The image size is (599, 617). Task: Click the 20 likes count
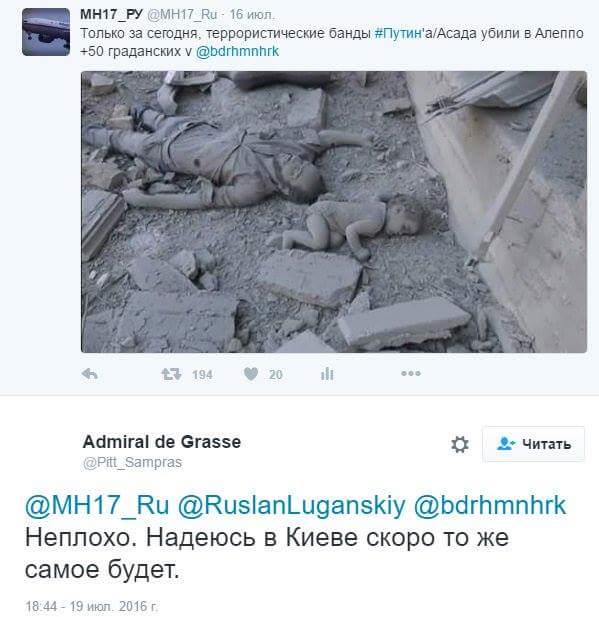[x=275, y=375]
